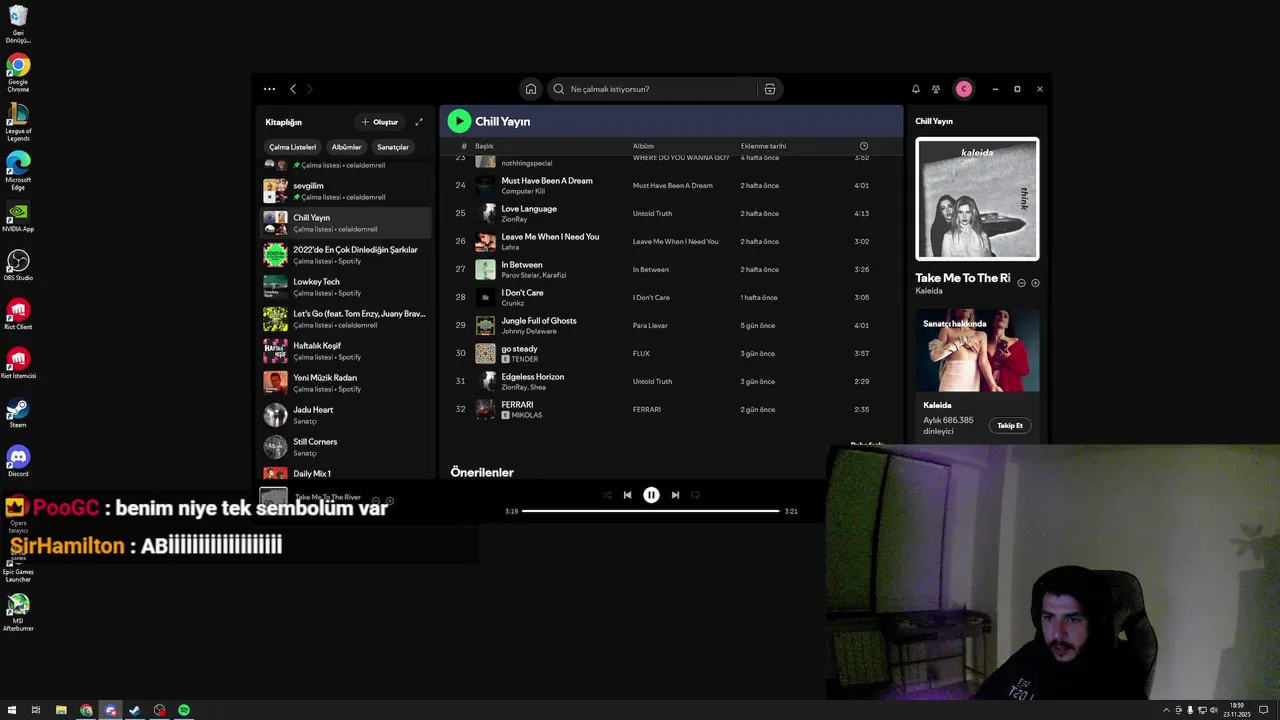Launch Discord from desktop shortcut
The image size is (1280, 720).
[18, 461]
